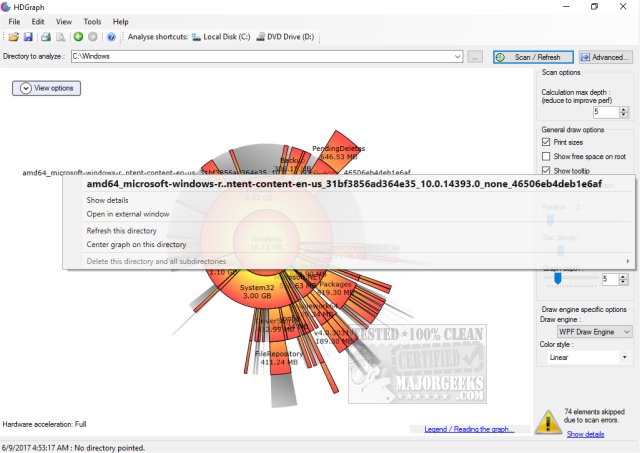Open the Edit menu
Viewport: 640px width, 453px height.
click(x=38, y=22)
